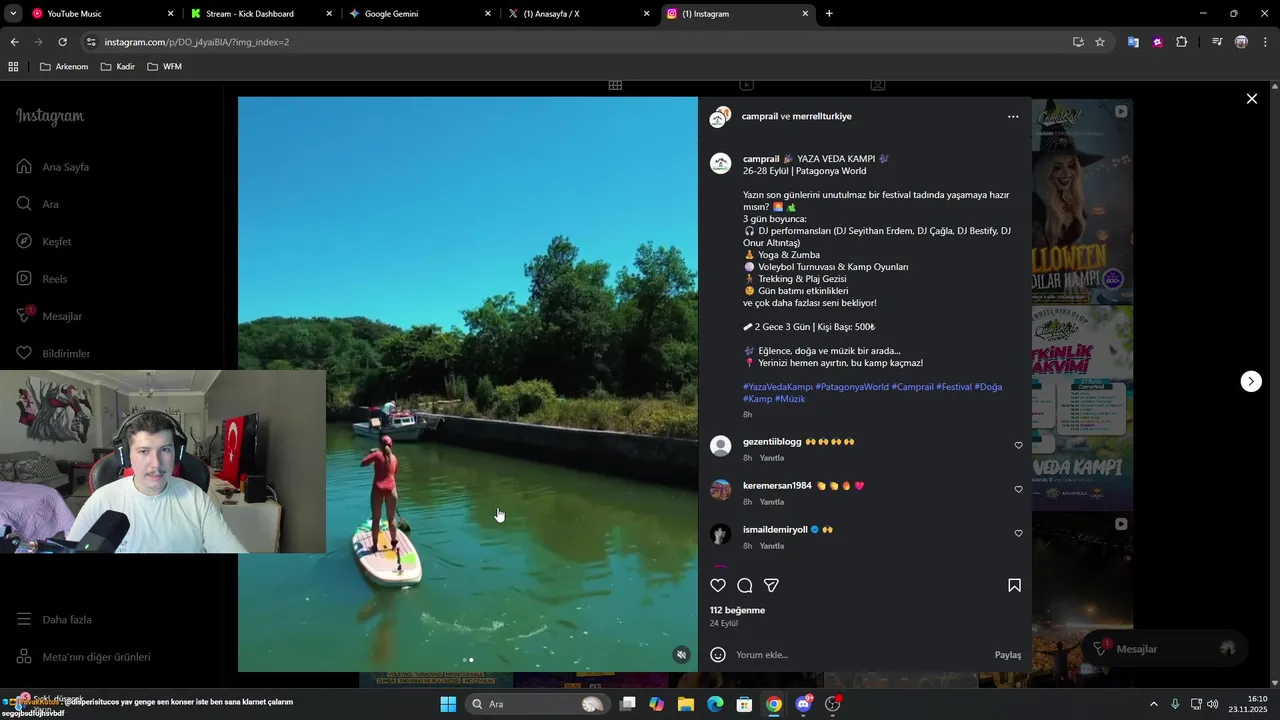Open merrellturkiye profile link

point(822,116)
